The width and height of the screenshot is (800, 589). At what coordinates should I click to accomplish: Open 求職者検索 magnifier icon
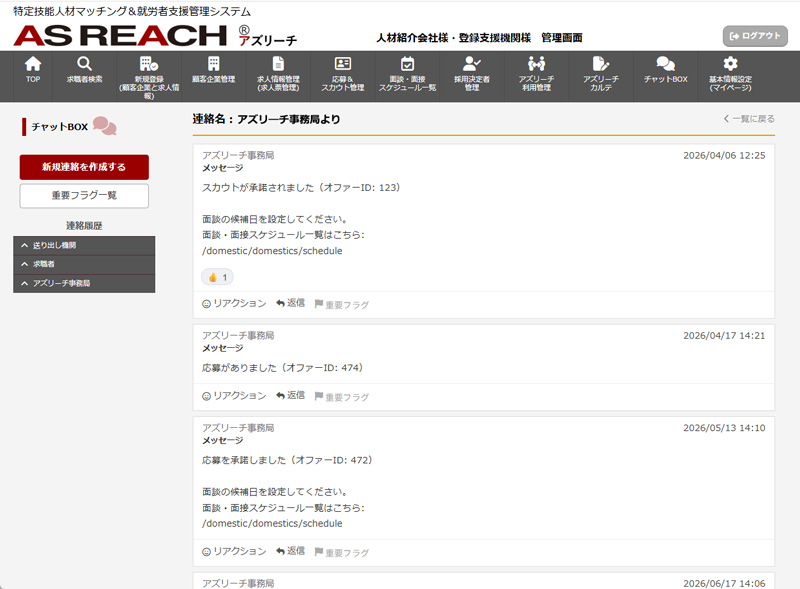(x=84, y=64)
